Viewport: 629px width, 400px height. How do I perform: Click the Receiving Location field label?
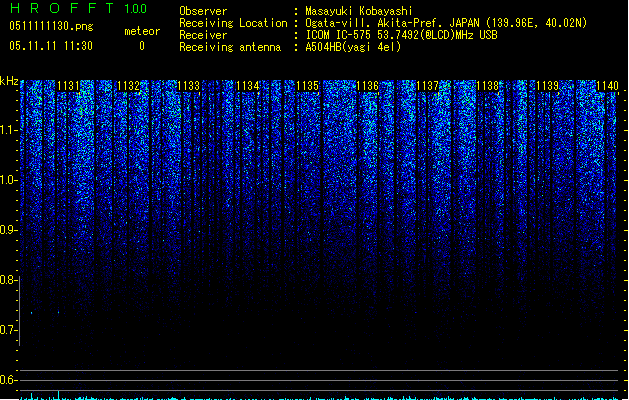(233, 23)
